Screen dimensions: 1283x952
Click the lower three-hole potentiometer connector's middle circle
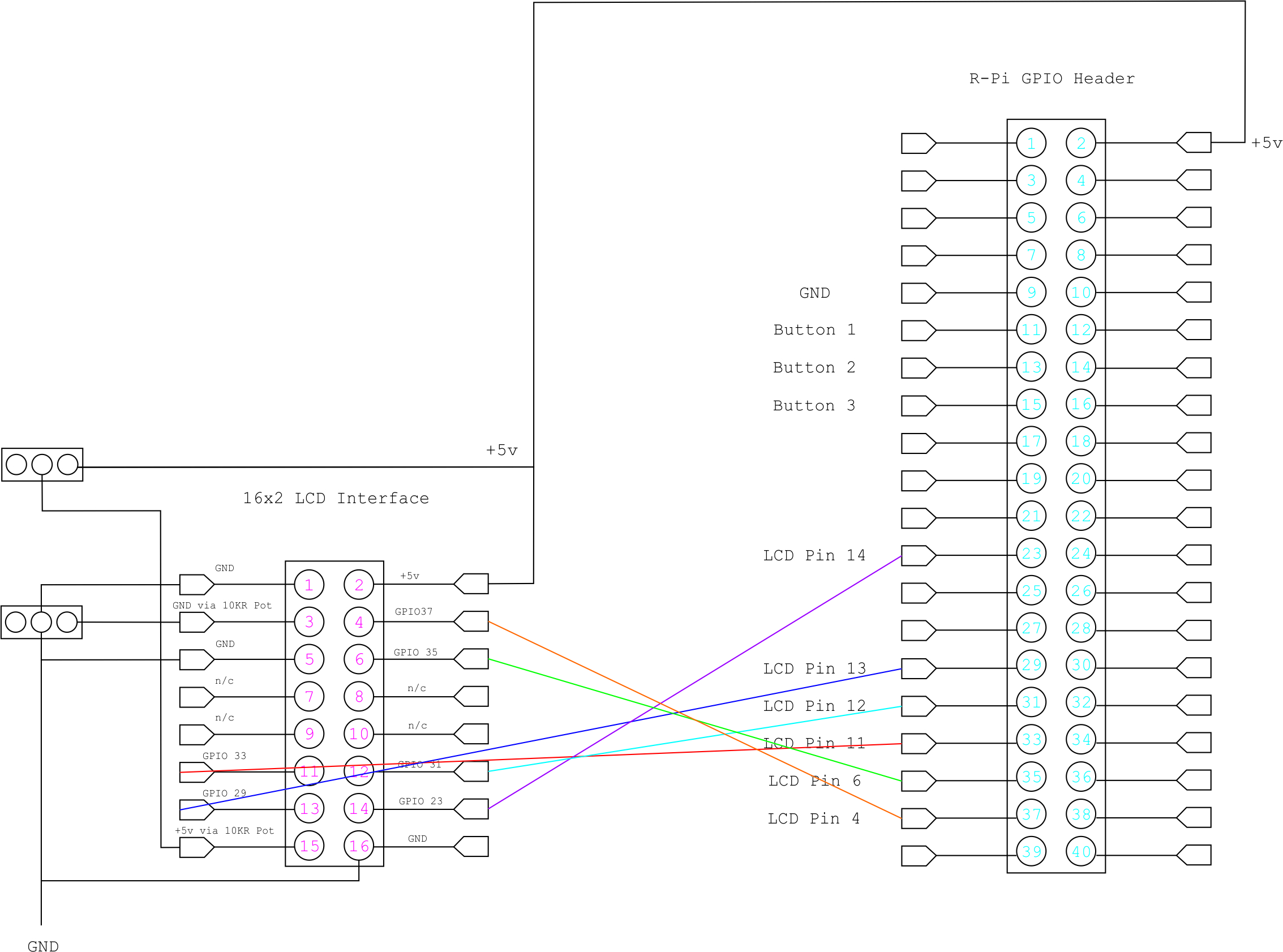click(x=41, y=622)
